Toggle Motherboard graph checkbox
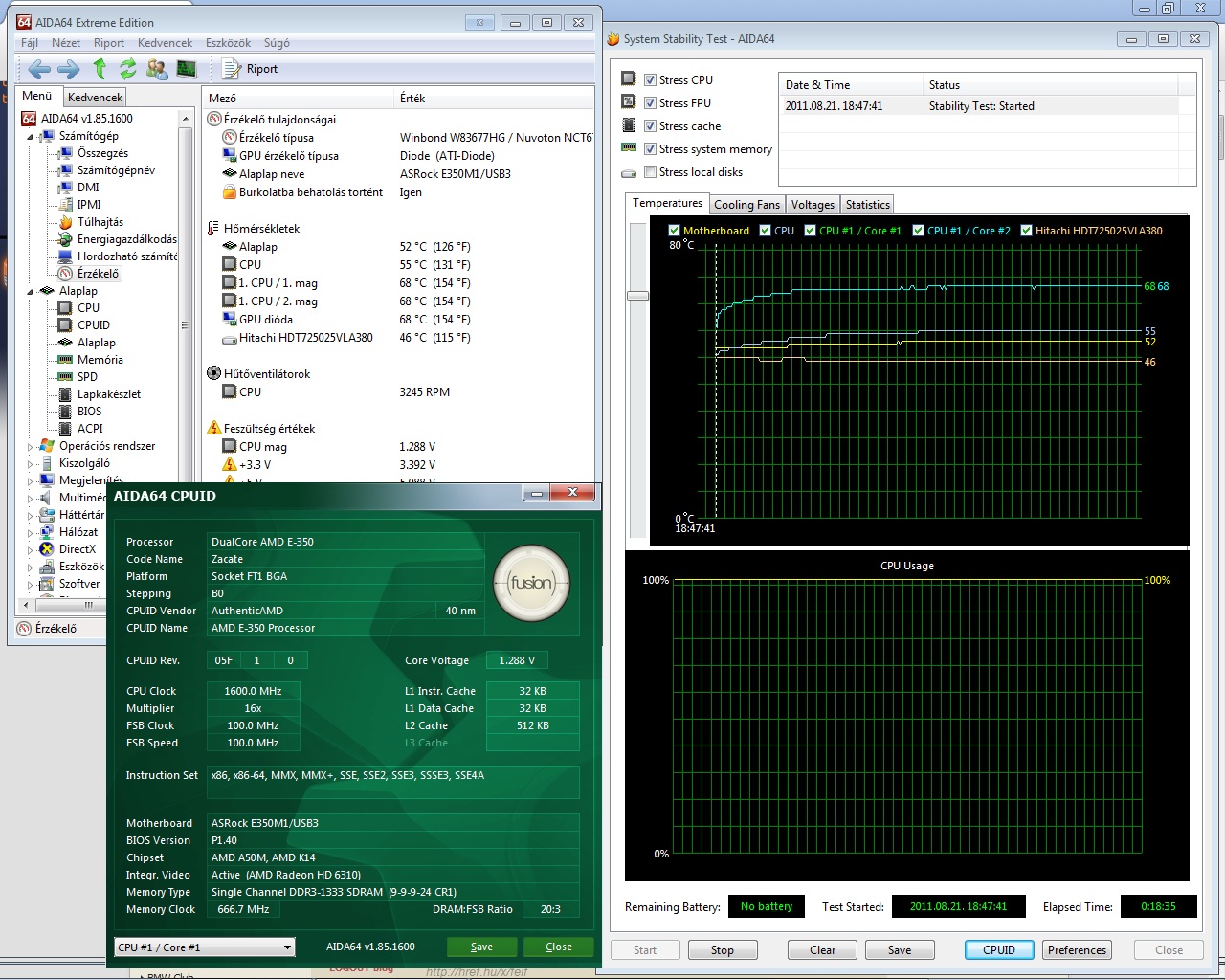Viewport: 1225px width, 980px height. pyautogui.click(x=674, y=231)
